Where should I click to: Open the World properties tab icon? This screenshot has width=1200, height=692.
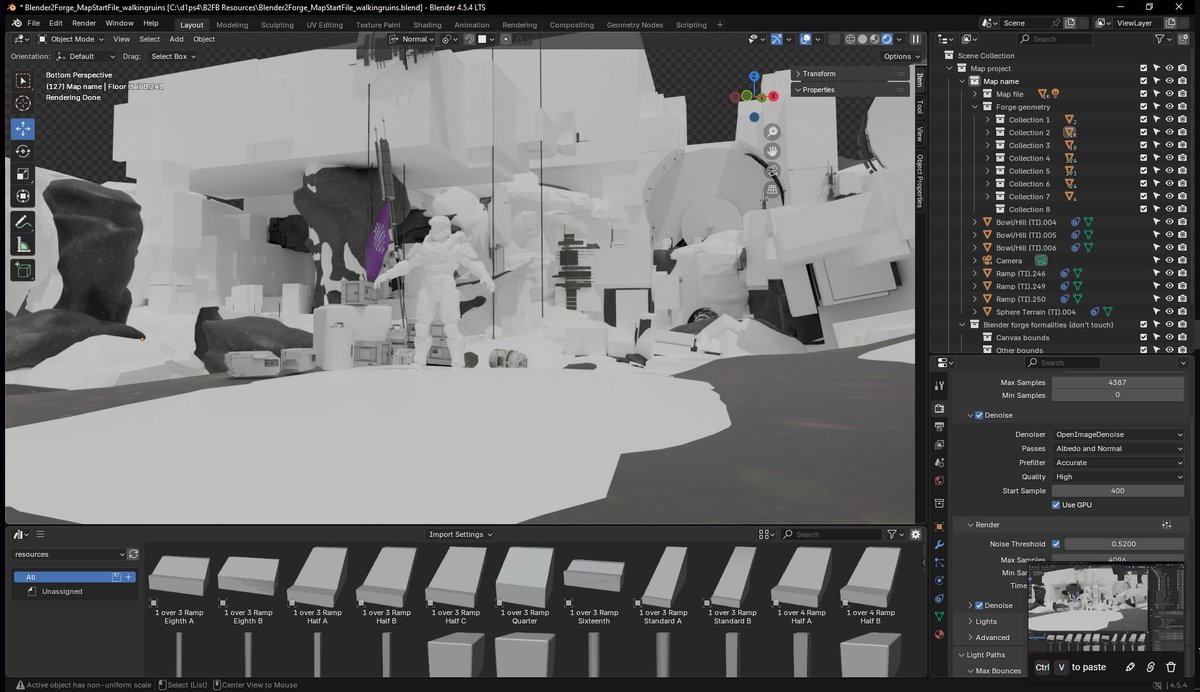[939, 481]
